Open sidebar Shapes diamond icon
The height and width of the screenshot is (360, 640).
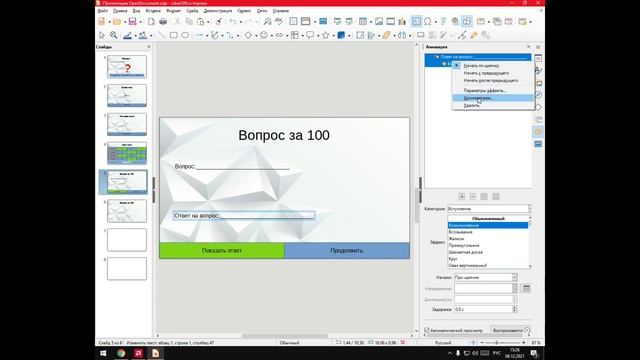538,107
